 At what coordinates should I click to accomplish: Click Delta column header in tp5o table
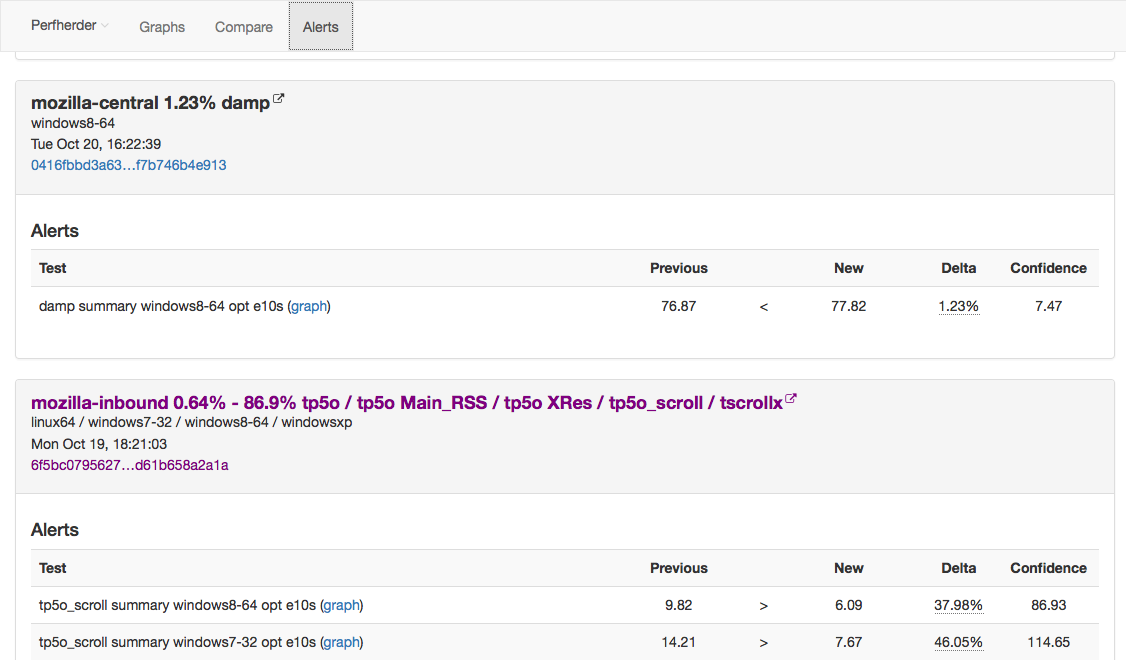pyautogui.click(x=958, y=568)
